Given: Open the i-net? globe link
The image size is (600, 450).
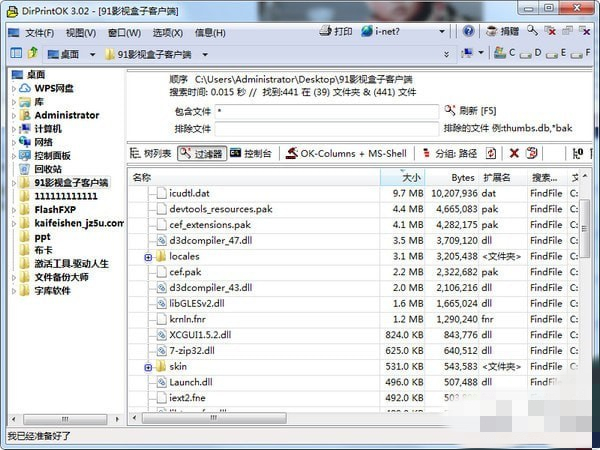Looking at the screenshot, I should pos(380,31).
